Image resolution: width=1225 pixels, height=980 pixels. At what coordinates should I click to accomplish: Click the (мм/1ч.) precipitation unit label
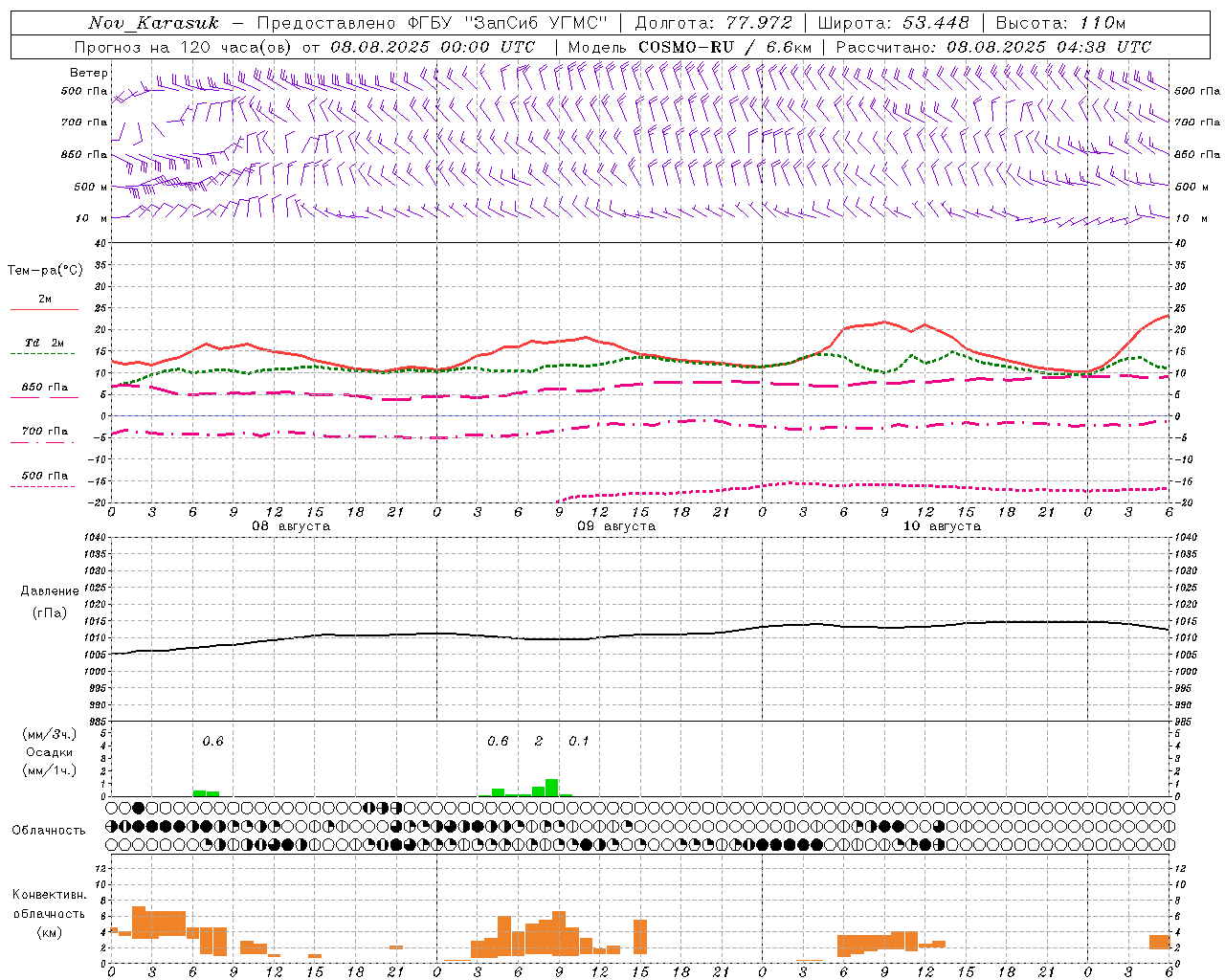50,770
